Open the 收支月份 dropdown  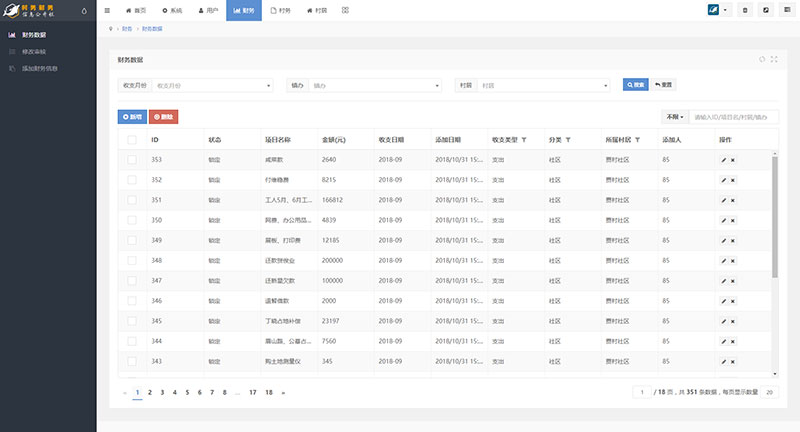click(x=212, y=85)
